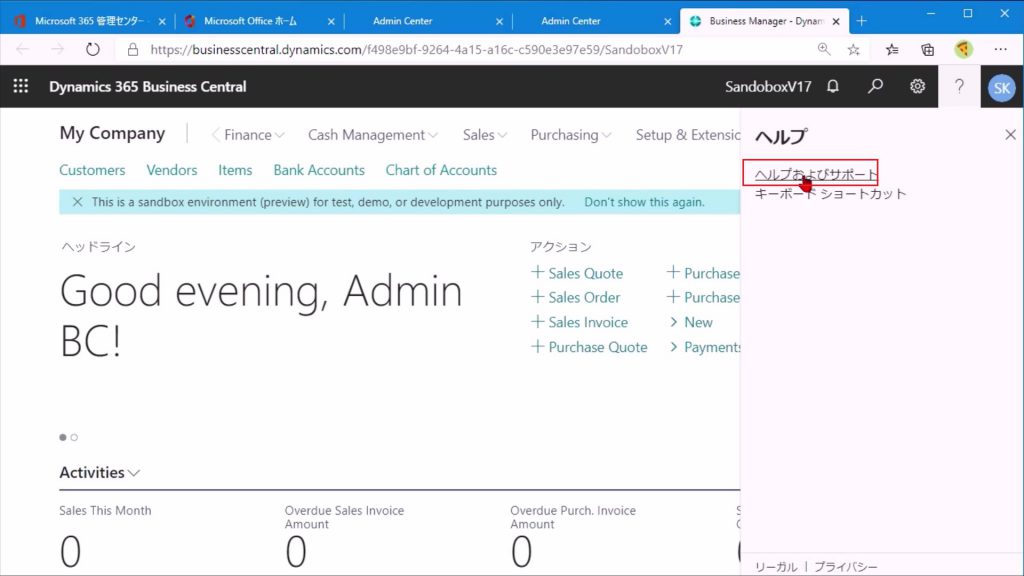Open the browser settings and more menu

(1000, 50)
